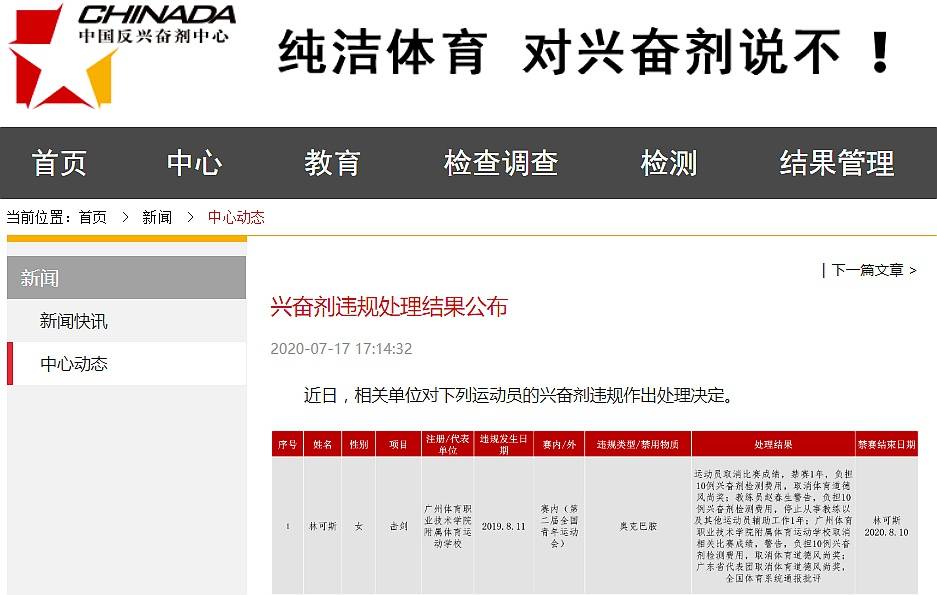Click the 处理结果 column header
937x595 pixels.
773,444
